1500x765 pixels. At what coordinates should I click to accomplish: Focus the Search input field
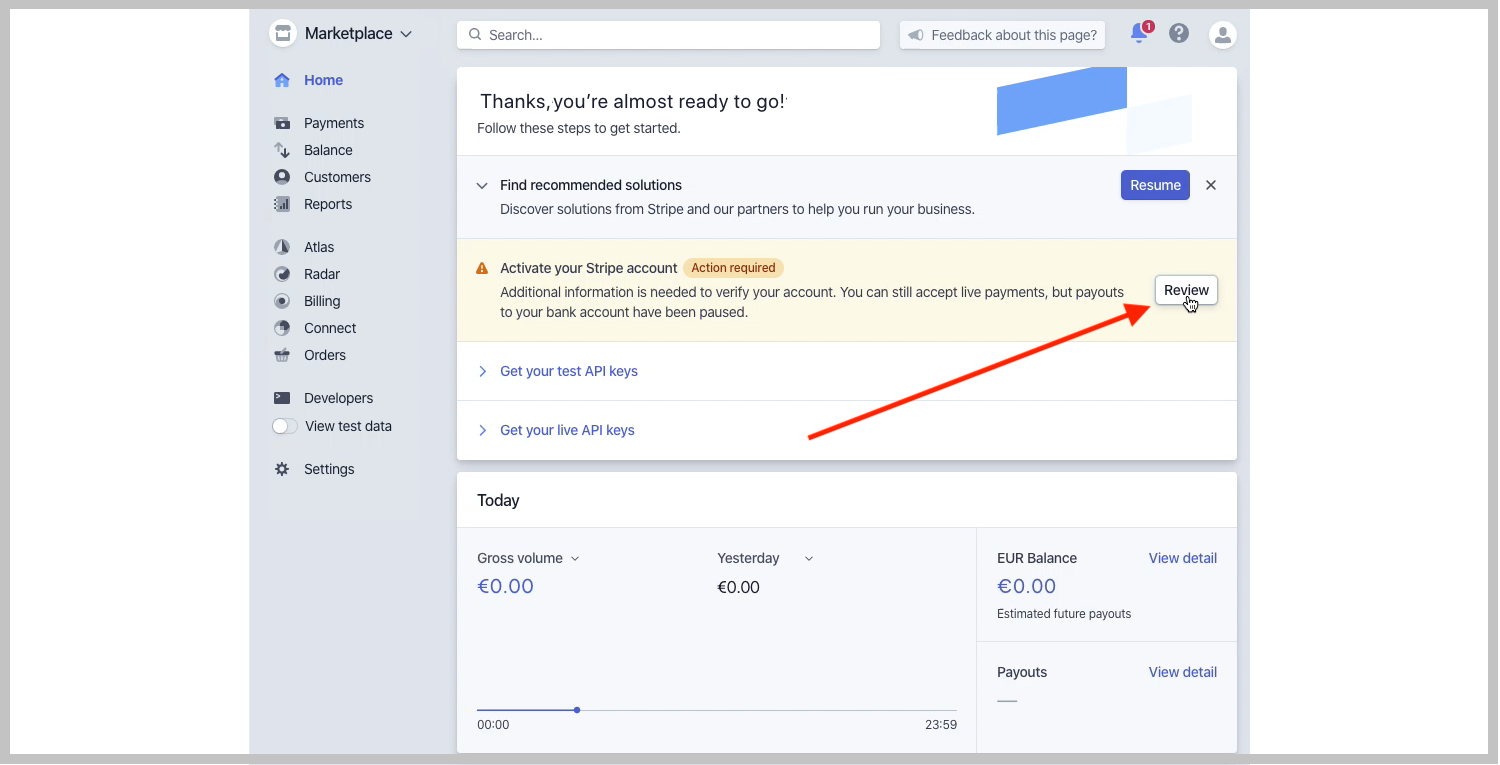pos(668,34)
